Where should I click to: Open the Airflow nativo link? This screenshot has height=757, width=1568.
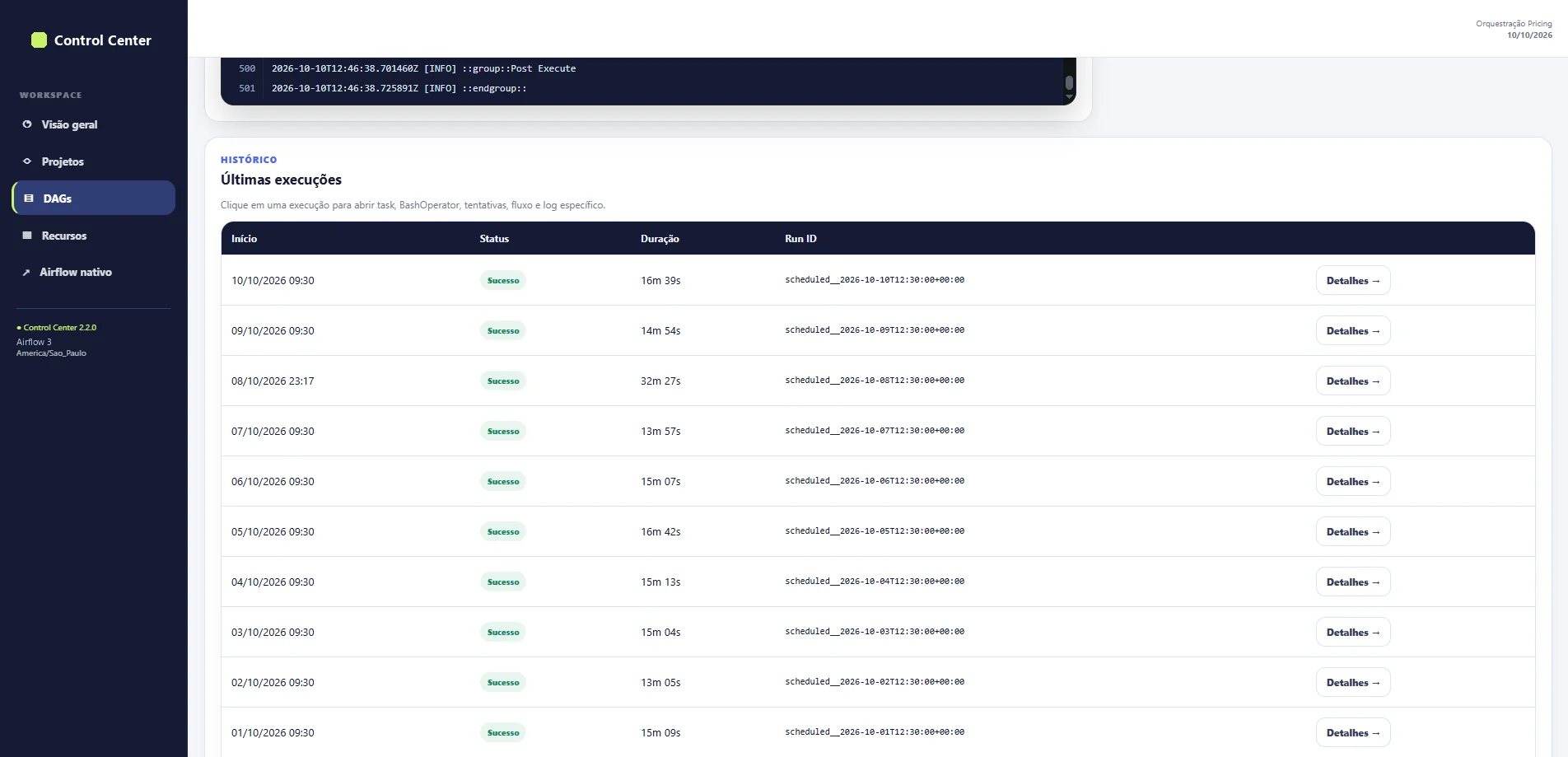pos(94,272)
